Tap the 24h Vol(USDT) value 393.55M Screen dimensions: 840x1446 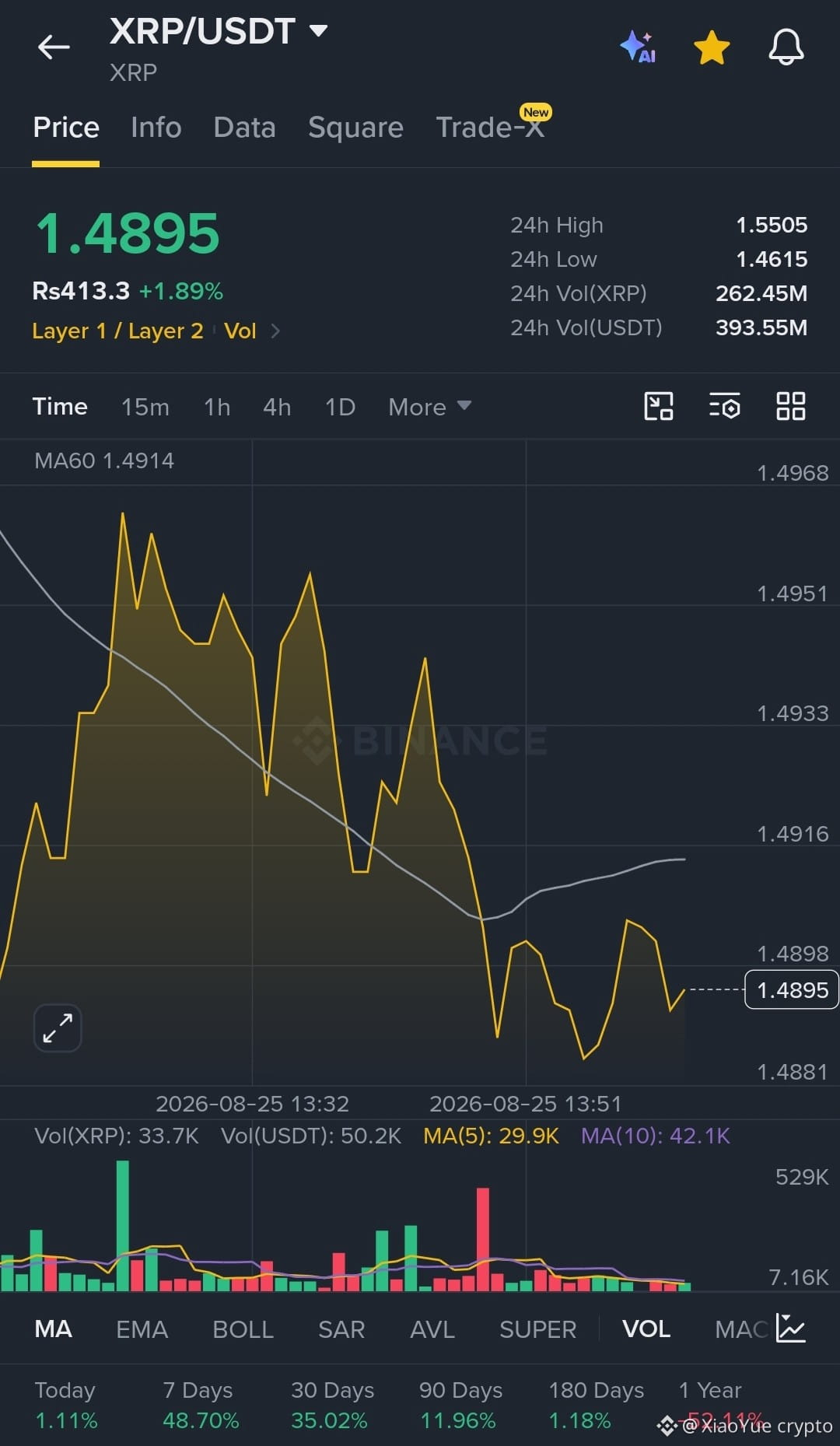pos(761,328)
